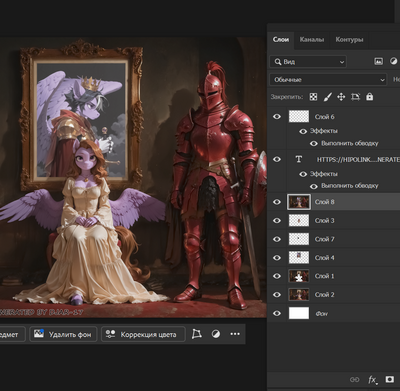Filter layers by pixel layer icon
This screenshot has width=400, height=391.
pyautogui.click(x=378, y=61)
